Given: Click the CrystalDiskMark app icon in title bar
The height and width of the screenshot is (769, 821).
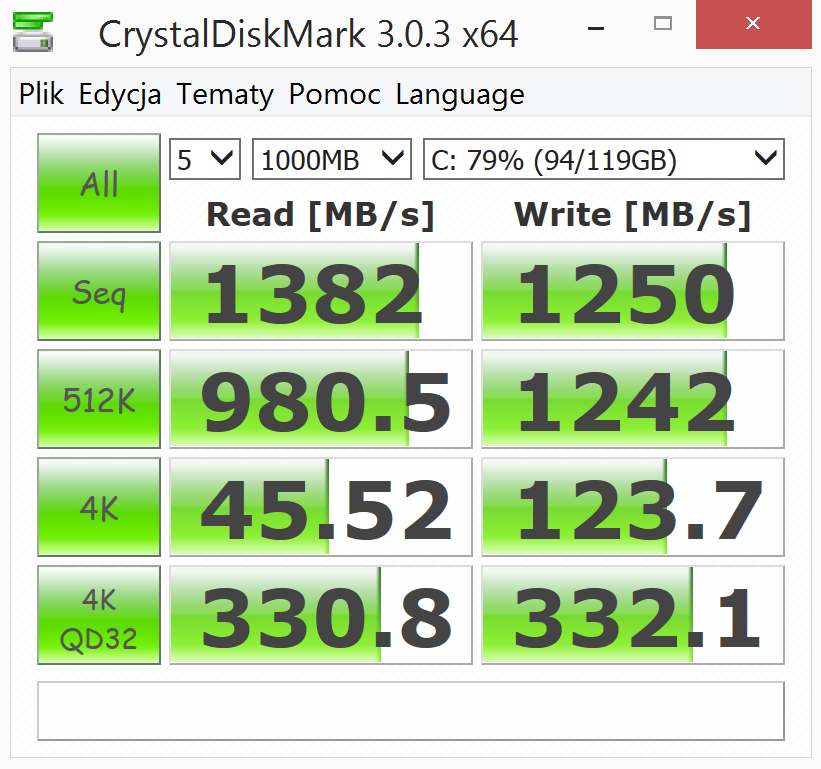Looking at the screenshot, I should click(33, 32).
